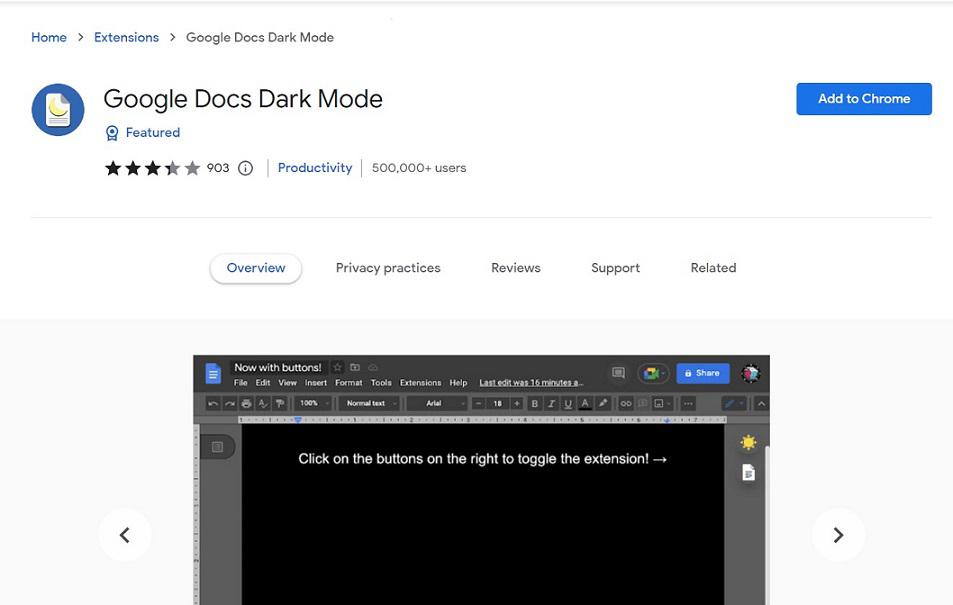The width and height of the screenshot is (953, 605).
Task: Click the print icon in the preview toolbar
Action: [x=246, y=403]
